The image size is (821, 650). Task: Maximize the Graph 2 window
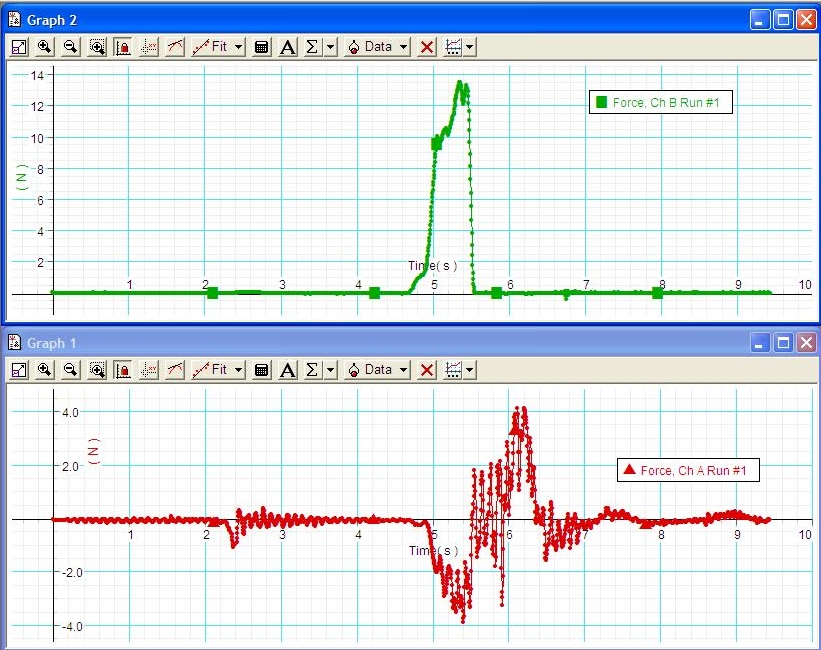click(x=783, y=20)
